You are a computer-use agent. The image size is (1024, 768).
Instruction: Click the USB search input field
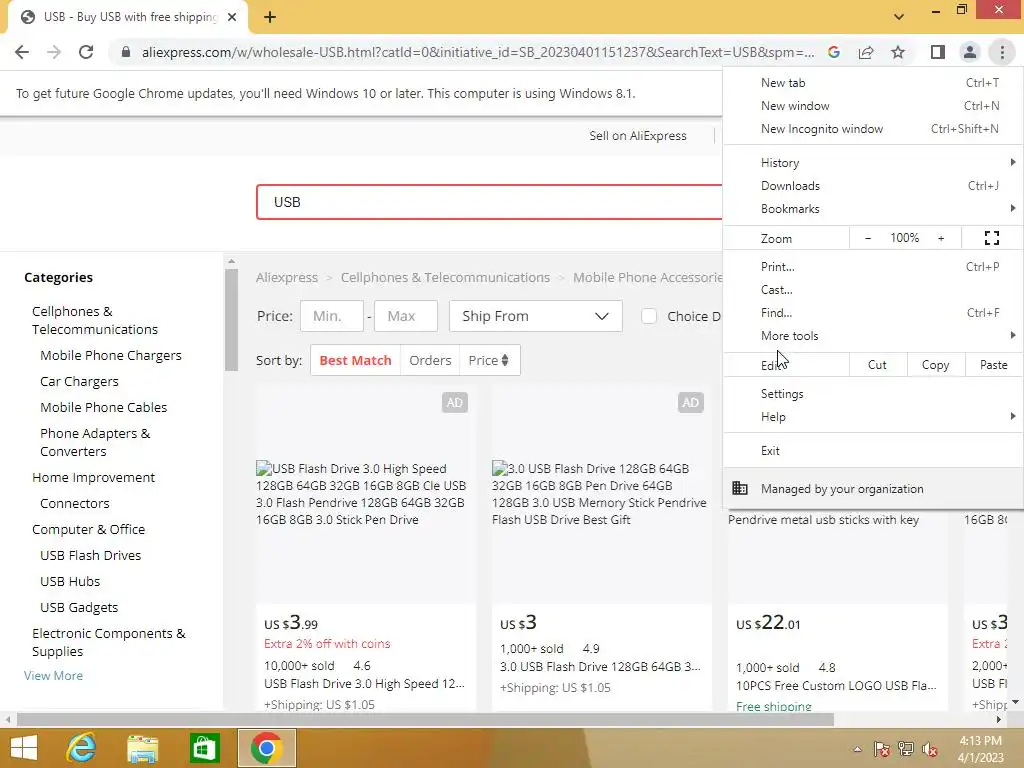point(490,202)
